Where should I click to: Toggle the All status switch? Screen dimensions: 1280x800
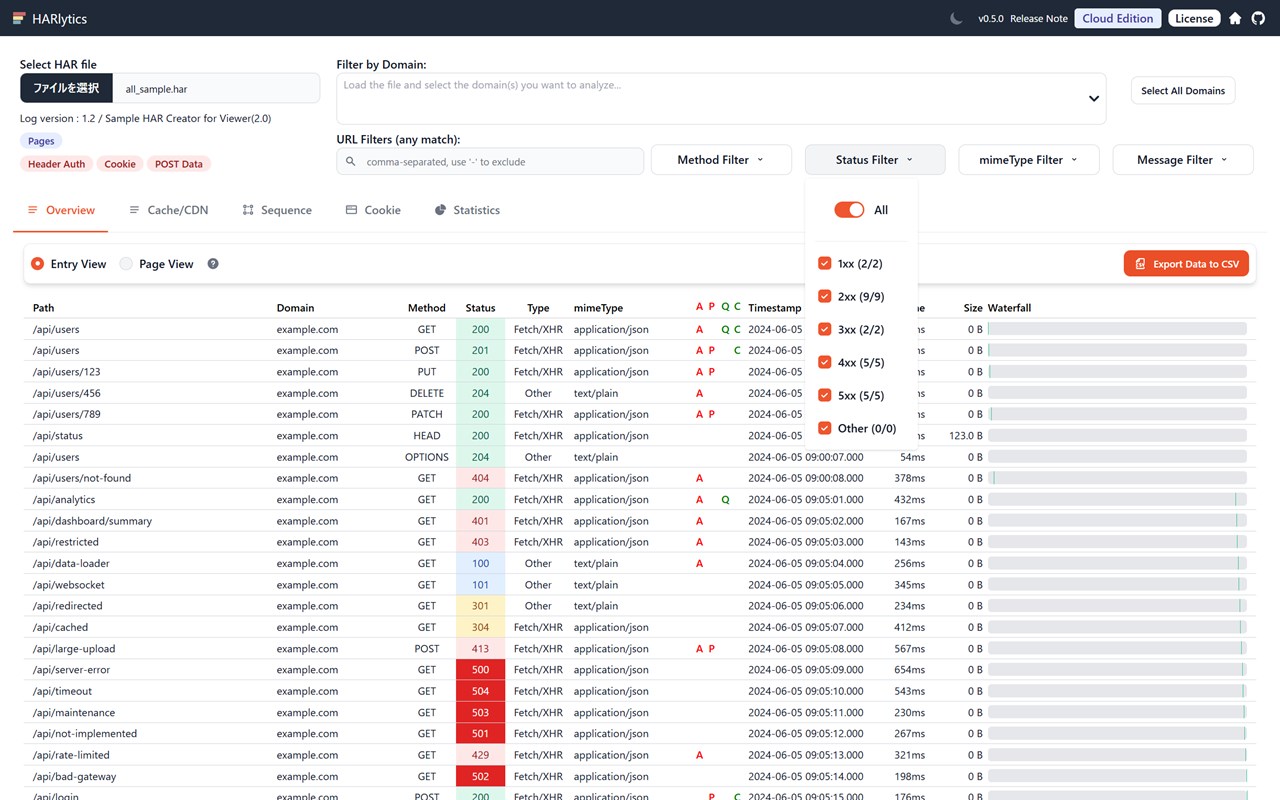[849, 210]
